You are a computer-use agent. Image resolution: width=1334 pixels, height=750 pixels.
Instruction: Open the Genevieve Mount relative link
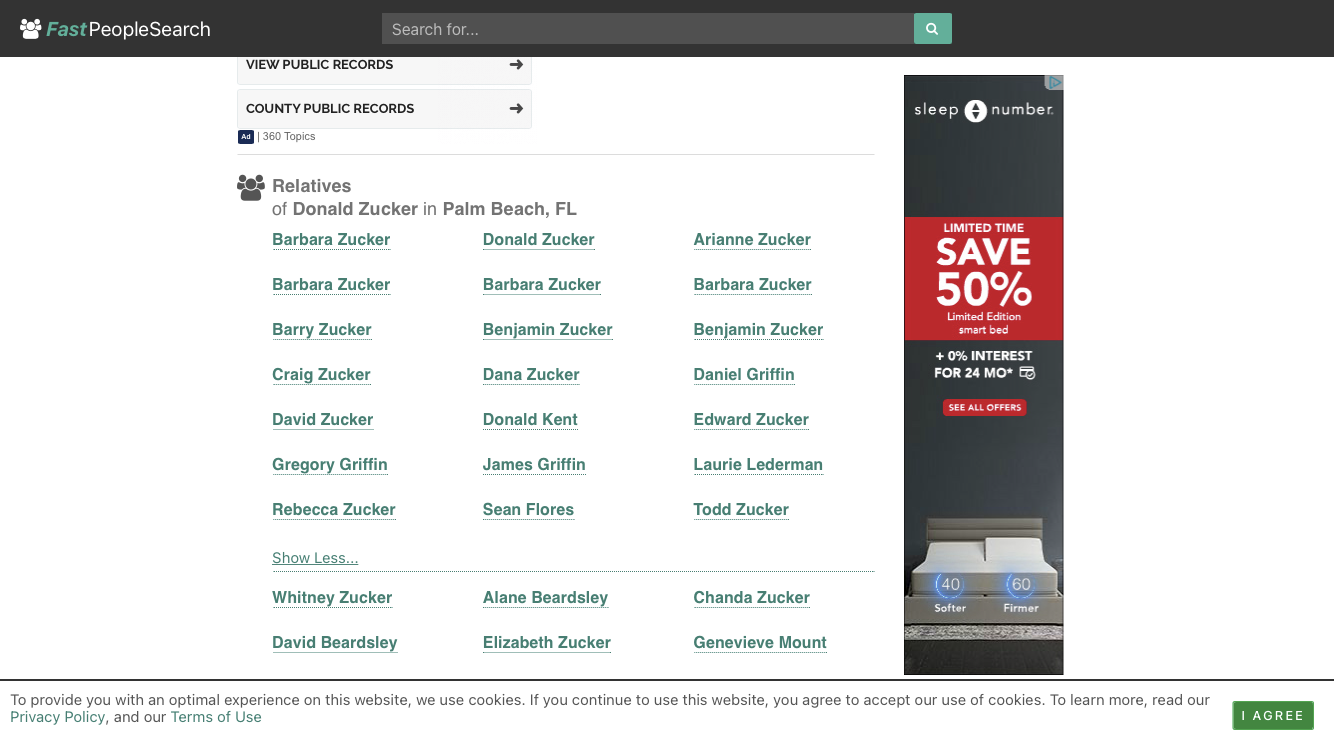coord(760,643)
